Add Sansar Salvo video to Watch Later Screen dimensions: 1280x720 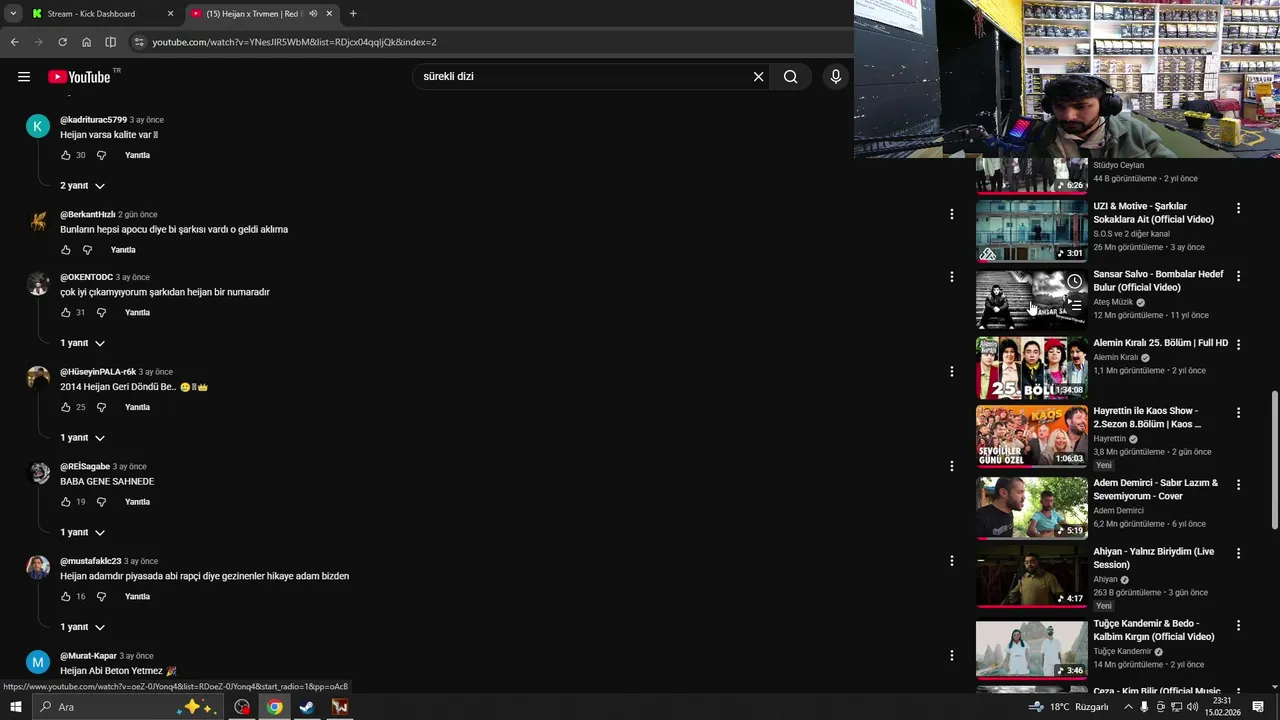pos(1074,282)
